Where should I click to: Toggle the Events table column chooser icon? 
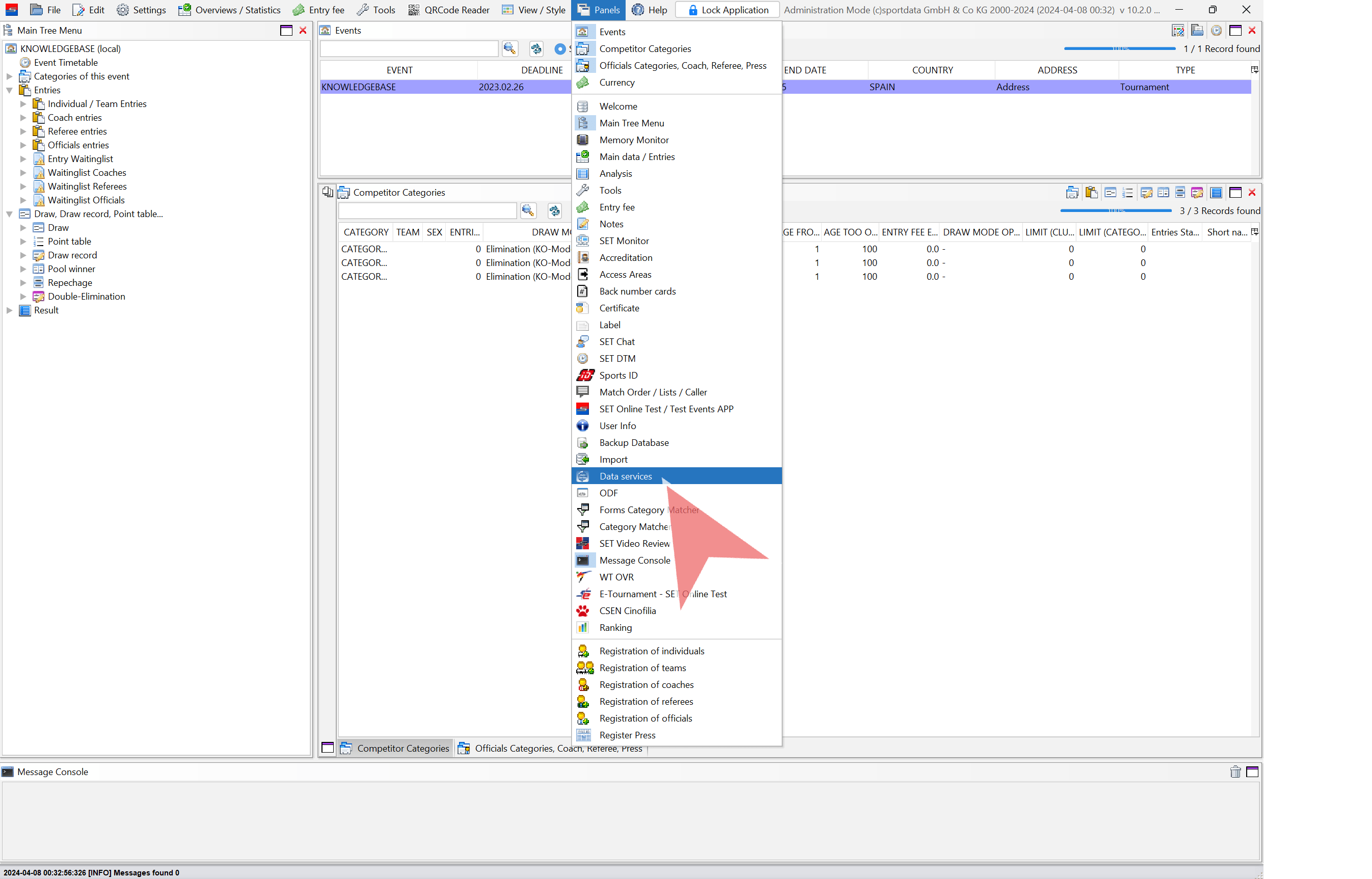point(1254,70)
